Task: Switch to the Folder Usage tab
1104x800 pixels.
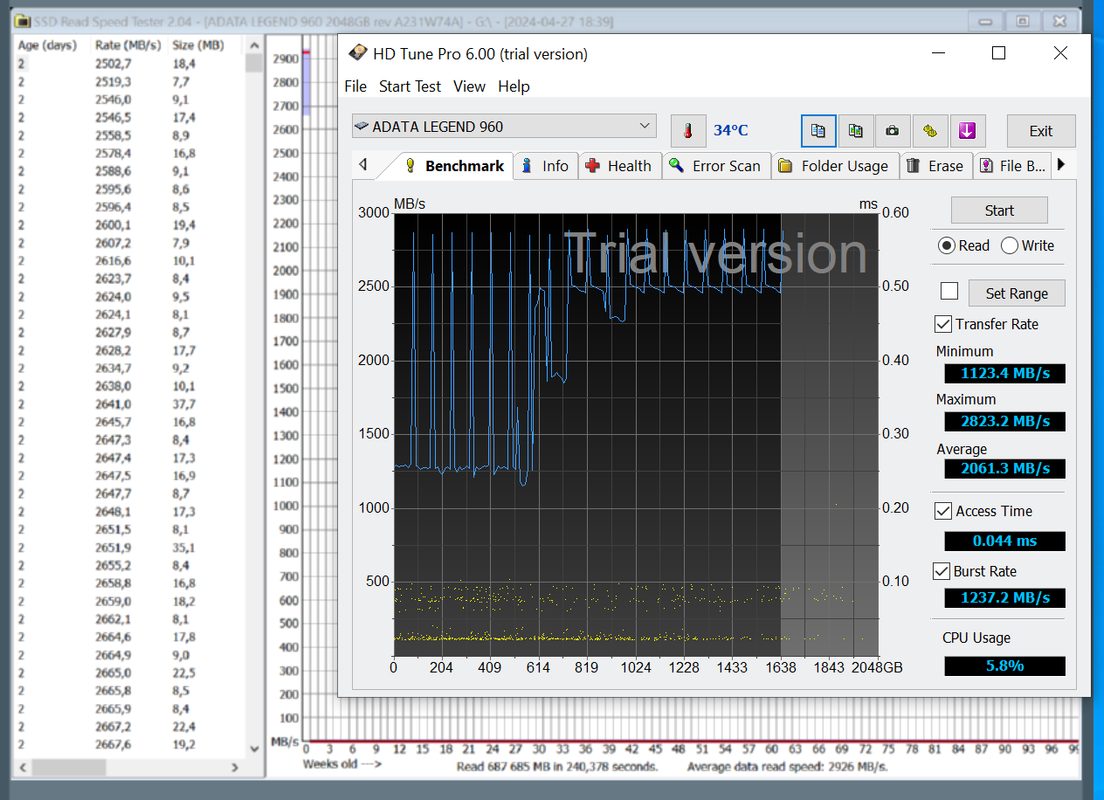Action: (835, 165)
